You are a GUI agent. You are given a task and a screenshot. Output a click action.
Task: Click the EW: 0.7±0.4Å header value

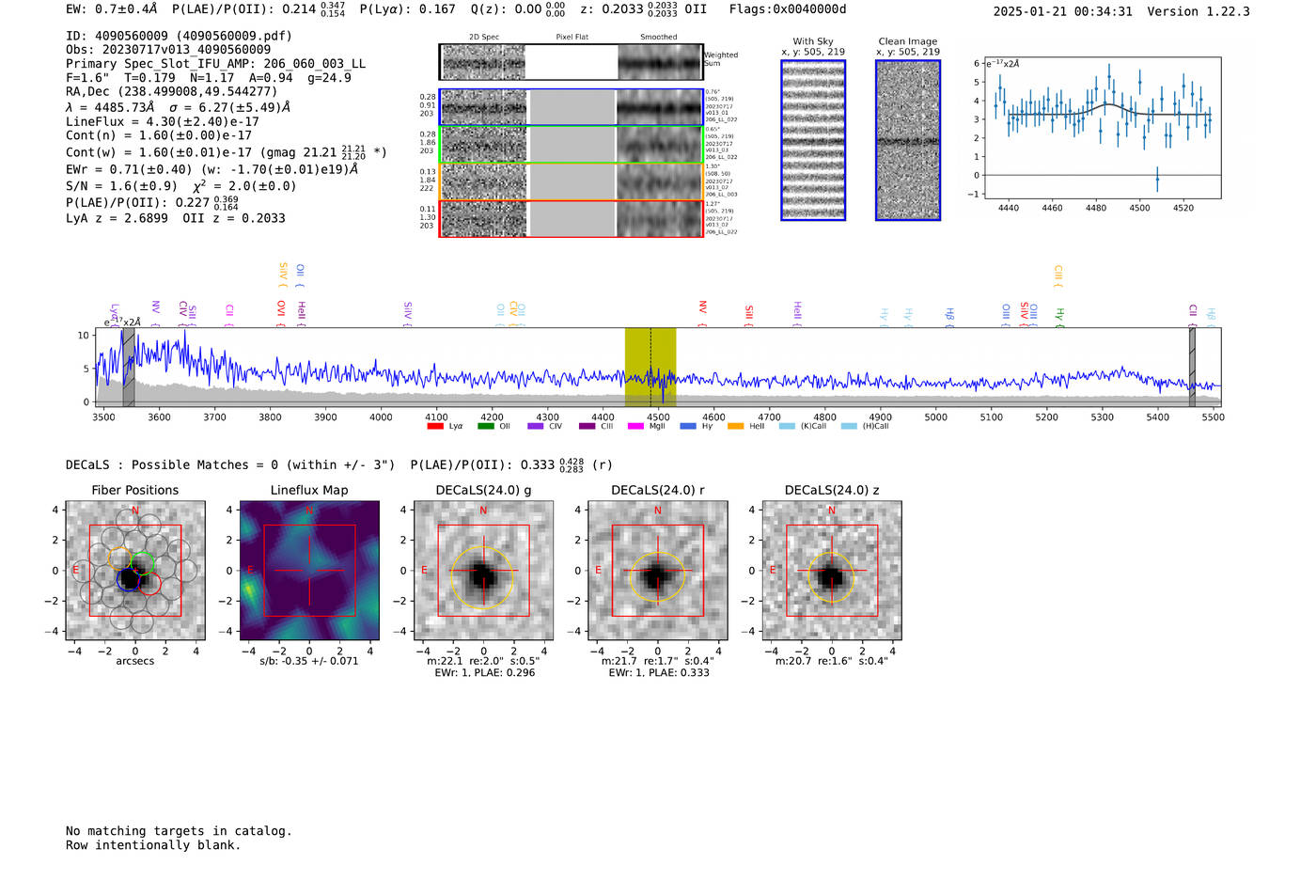point(112,9)
